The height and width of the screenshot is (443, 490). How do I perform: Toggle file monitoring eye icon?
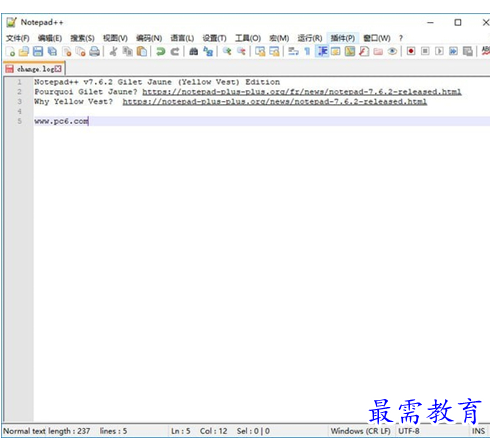[392, 51]
